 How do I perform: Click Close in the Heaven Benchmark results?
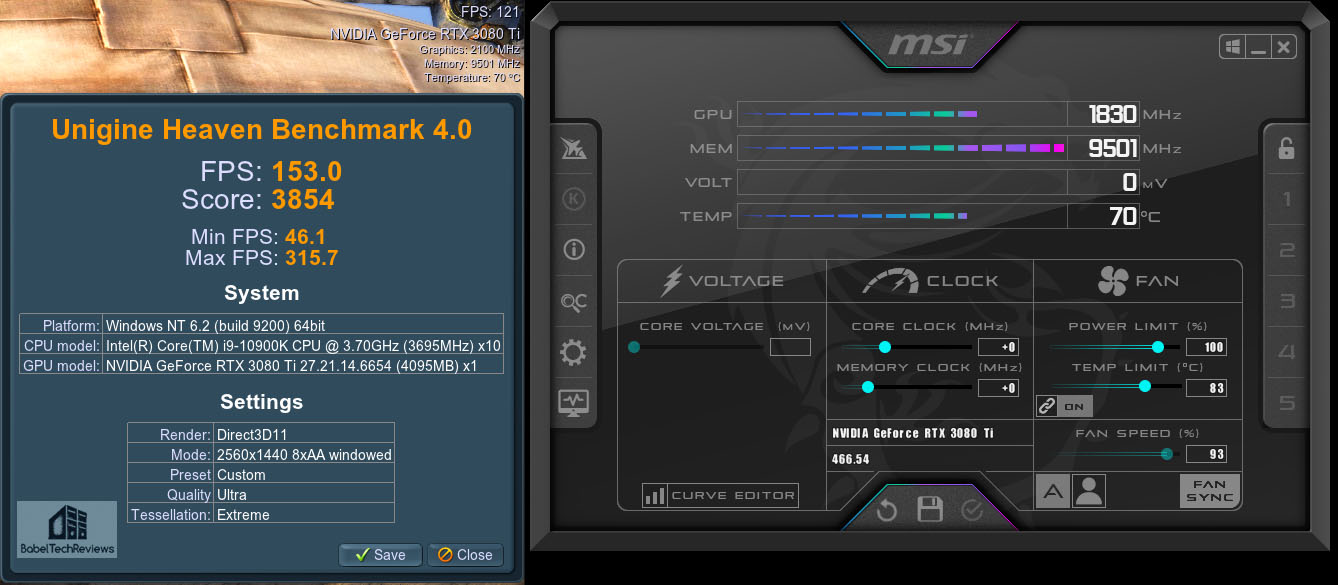465,555
